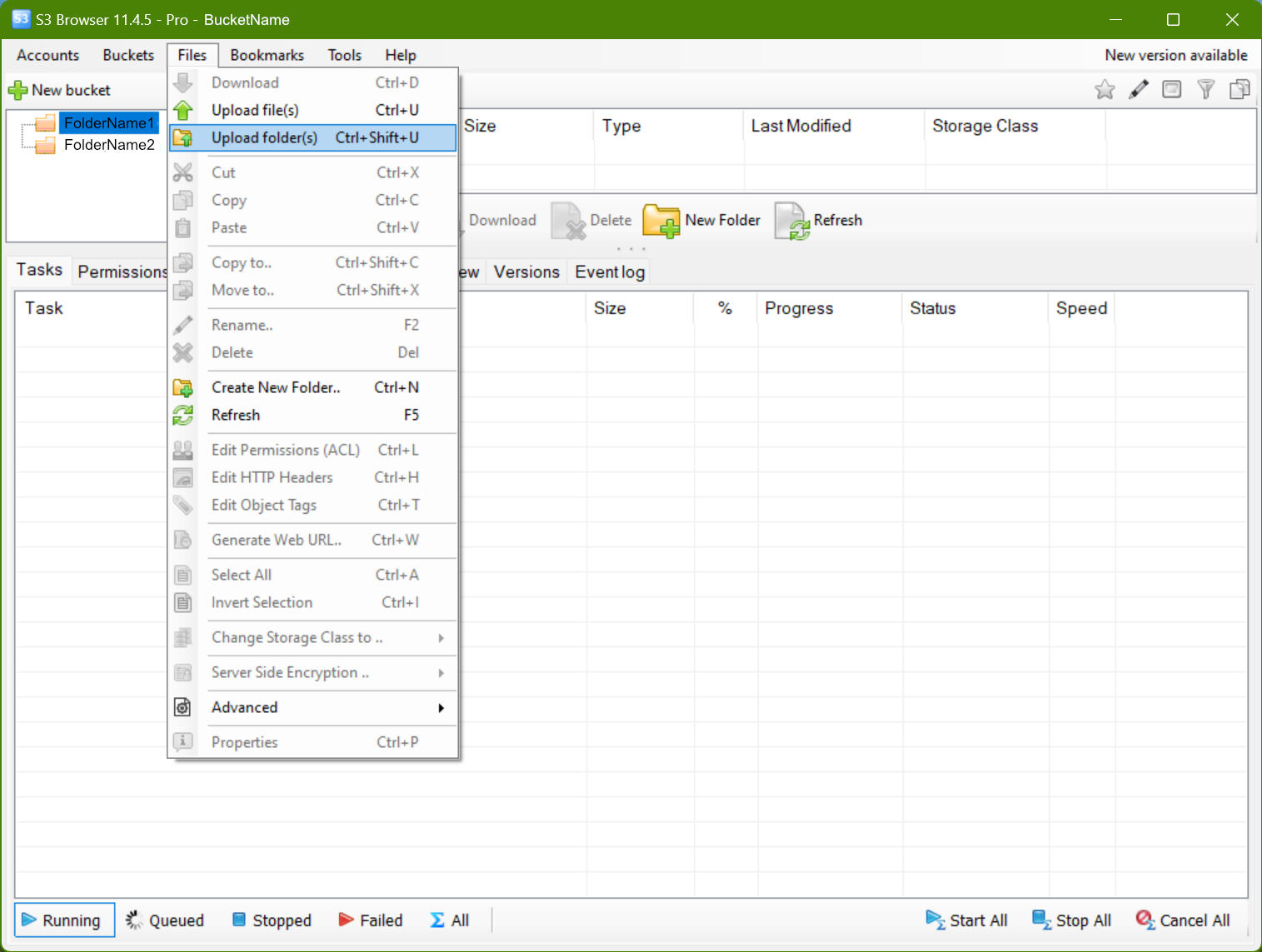Click the copy files icon at top right
This screenshot has width=1262, height=952.
(1240, 89)
